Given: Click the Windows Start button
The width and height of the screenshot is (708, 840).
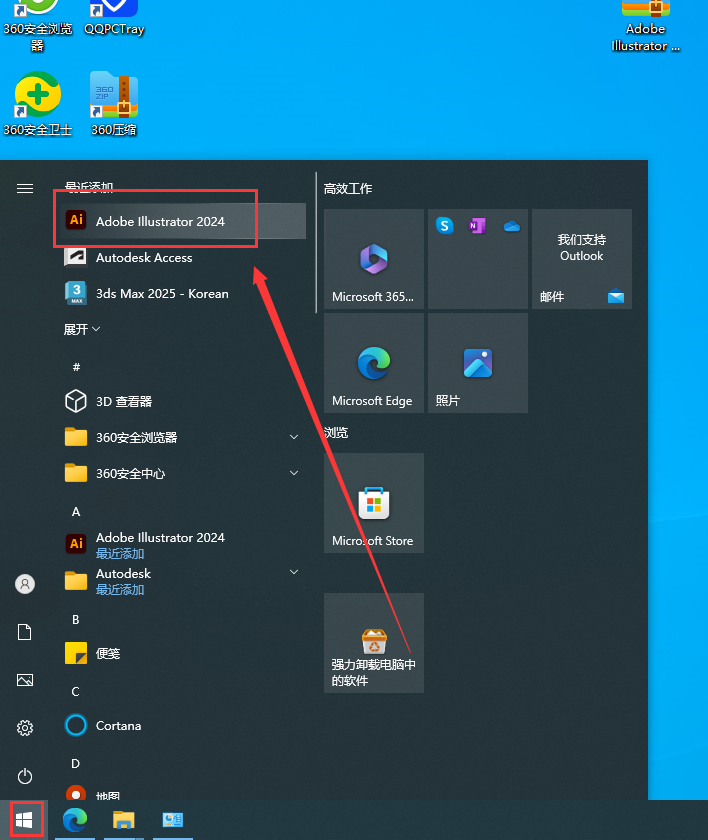Looking at the screenshot, I should click(24, 820).
